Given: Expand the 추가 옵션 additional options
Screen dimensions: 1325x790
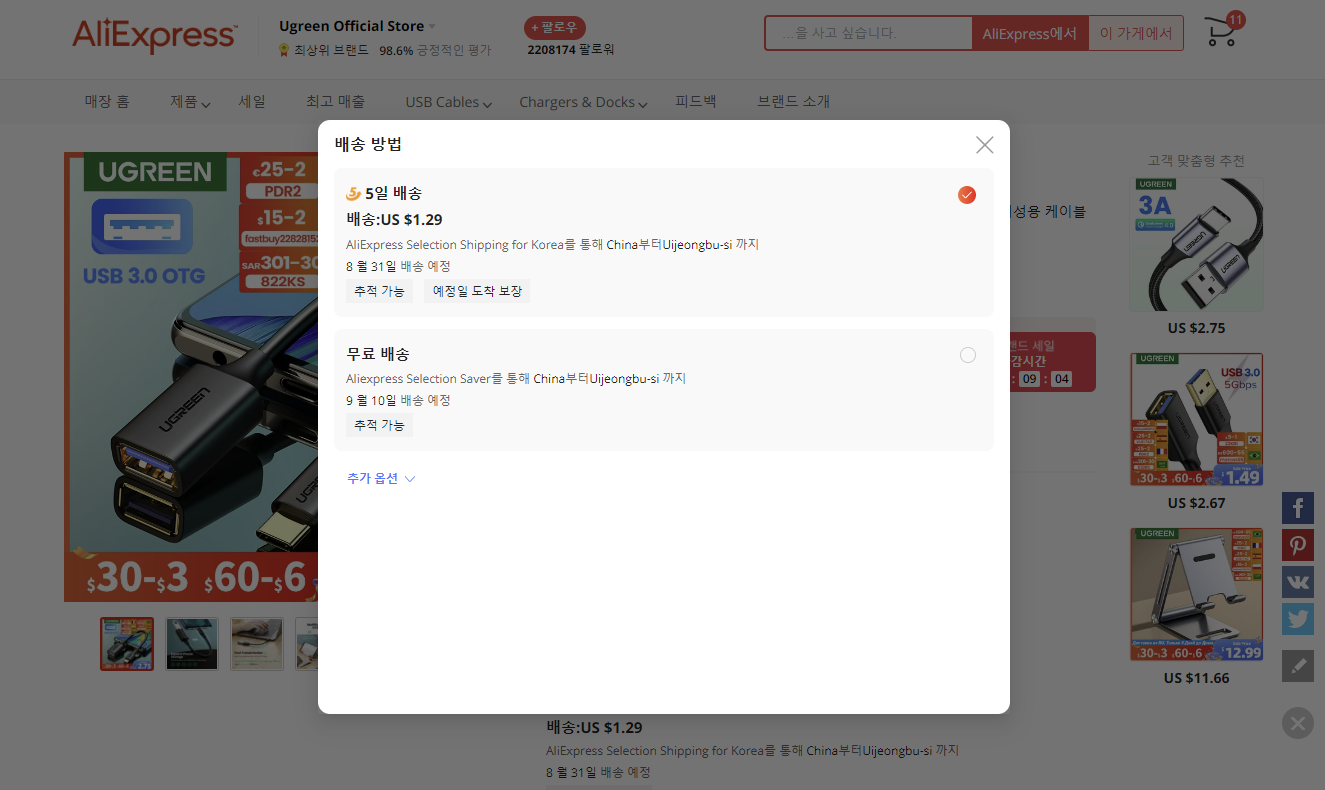Looking at the screenshot, I should tap(381, 478).
